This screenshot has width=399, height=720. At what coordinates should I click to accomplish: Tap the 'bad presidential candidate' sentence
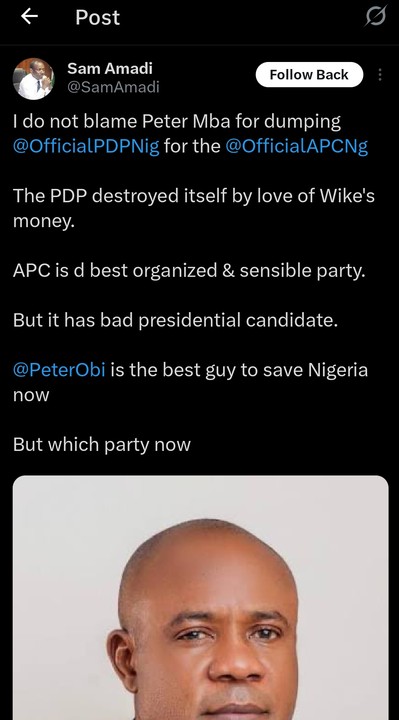pyautogui.click(x=175, y=321)
